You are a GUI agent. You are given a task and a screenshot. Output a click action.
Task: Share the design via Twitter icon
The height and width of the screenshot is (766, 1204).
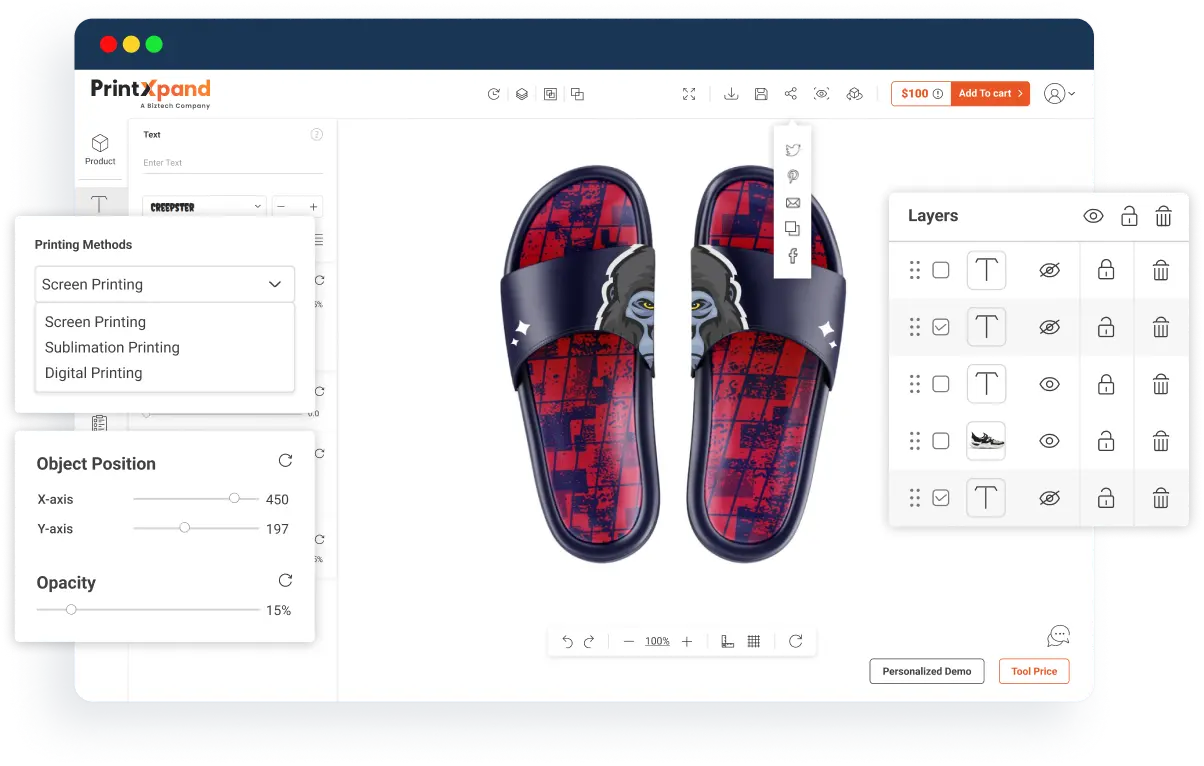pos(793,150)
